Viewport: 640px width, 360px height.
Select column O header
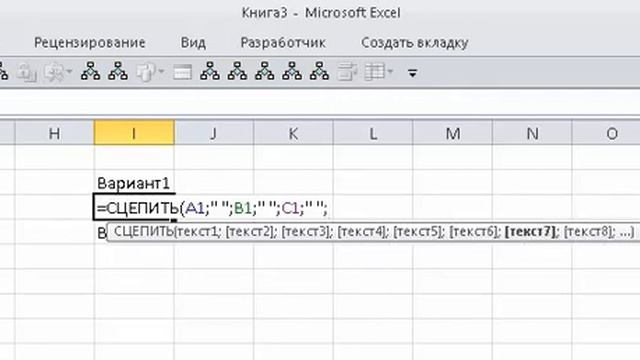pyautogui.click(x=606, y=132)
